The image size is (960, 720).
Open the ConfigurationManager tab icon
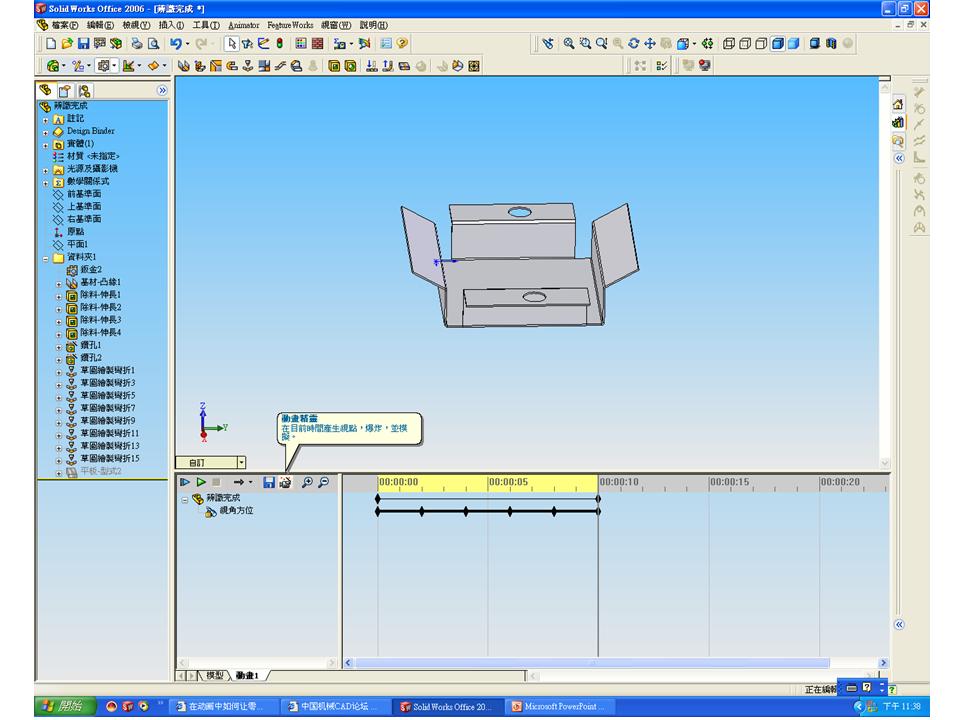pos(84,91)
